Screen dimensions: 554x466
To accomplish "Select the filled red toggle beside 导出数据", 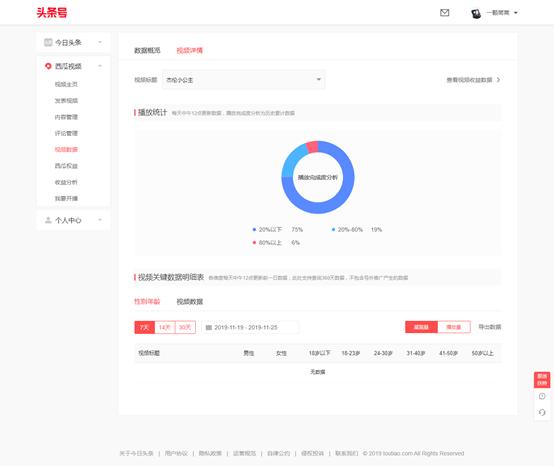I will click(x=422, y=327).
